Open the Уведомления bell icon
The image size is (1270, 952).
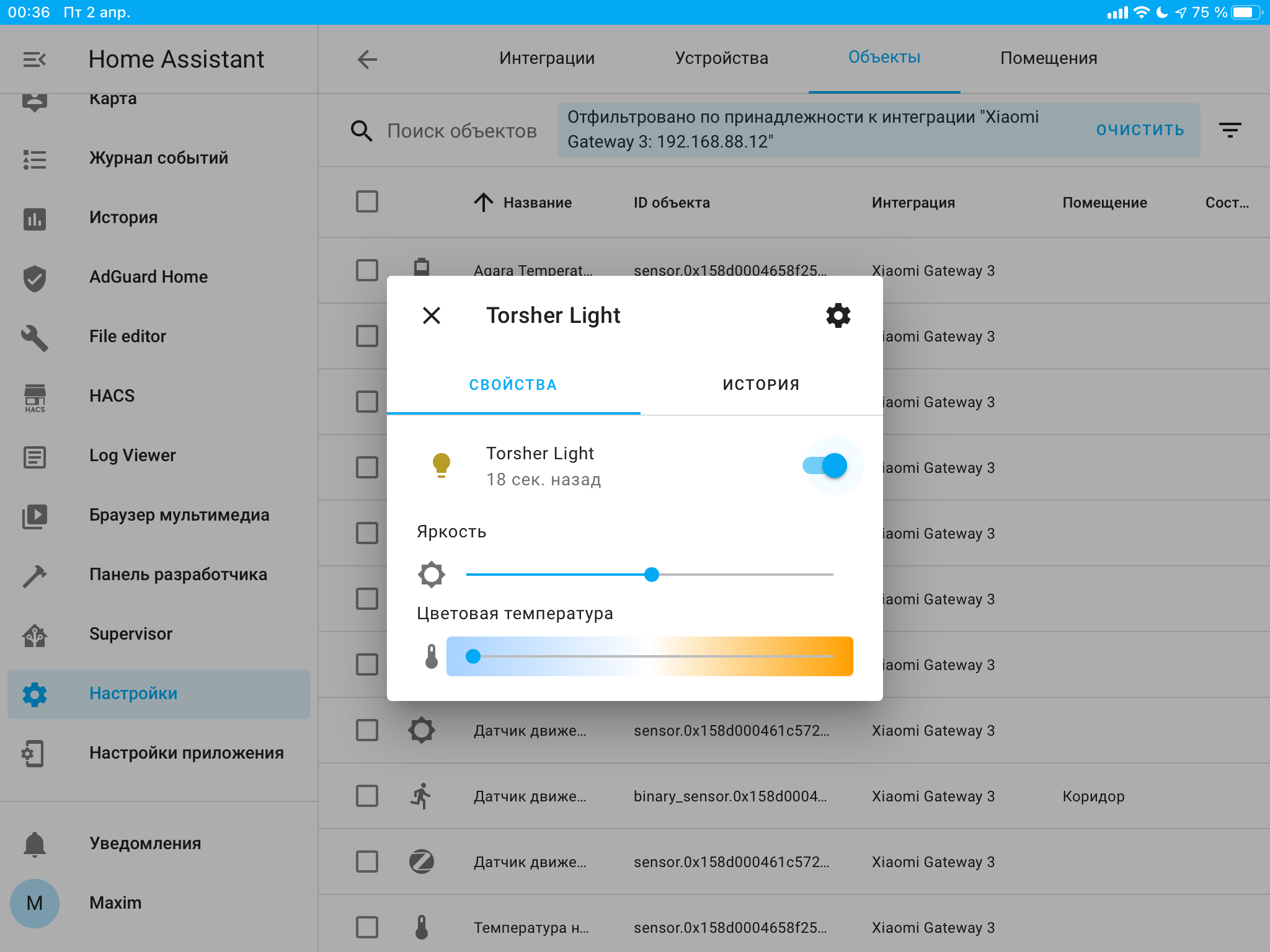35,844
